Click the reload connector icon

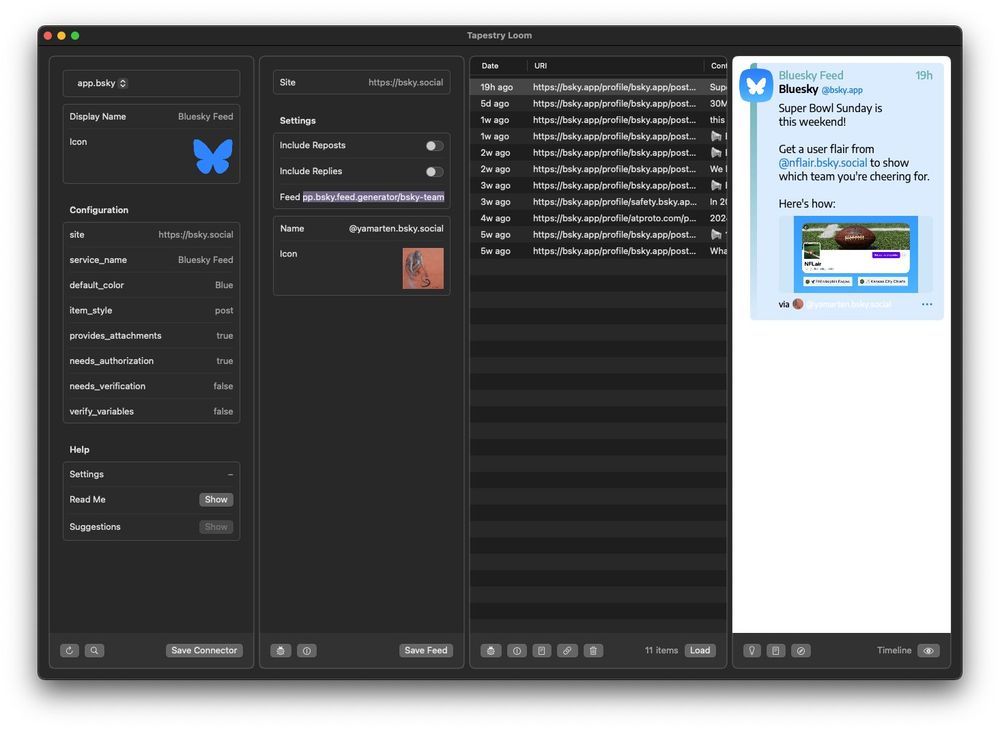70,650
